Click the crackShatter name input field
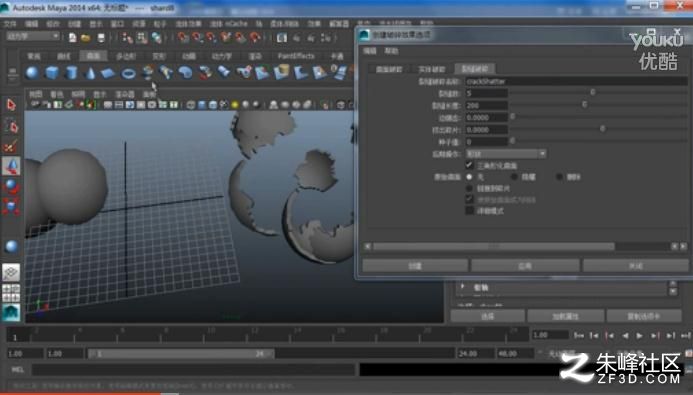693x395 pixels. point(576,81)
